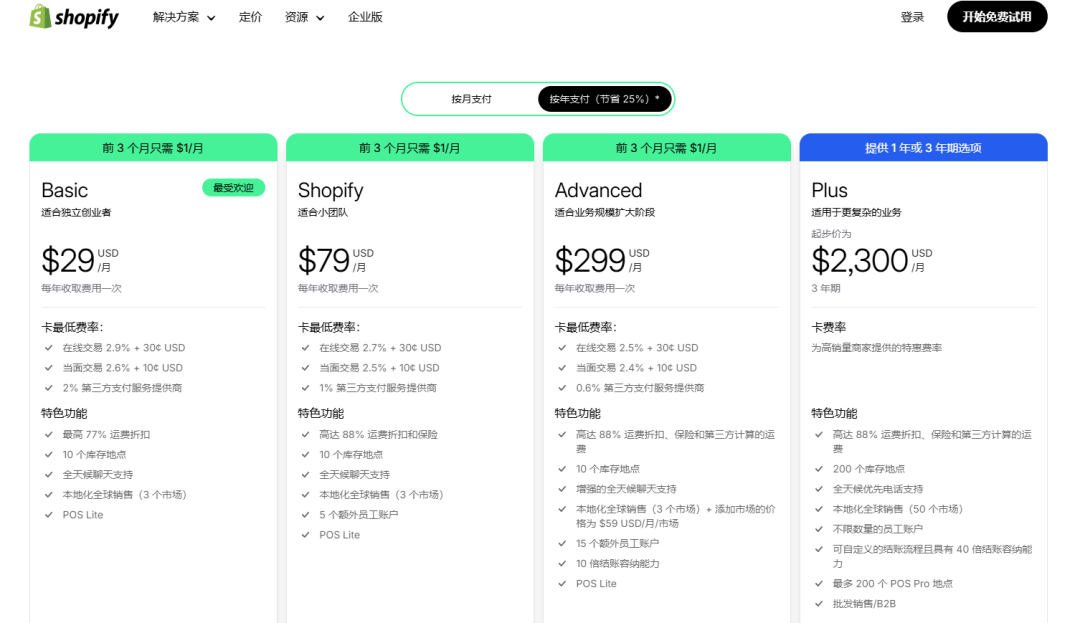This screenshot has width=1080, height=623.
Task: Click the checkmark beside 5 个额外员工账户
Action: 306,515
